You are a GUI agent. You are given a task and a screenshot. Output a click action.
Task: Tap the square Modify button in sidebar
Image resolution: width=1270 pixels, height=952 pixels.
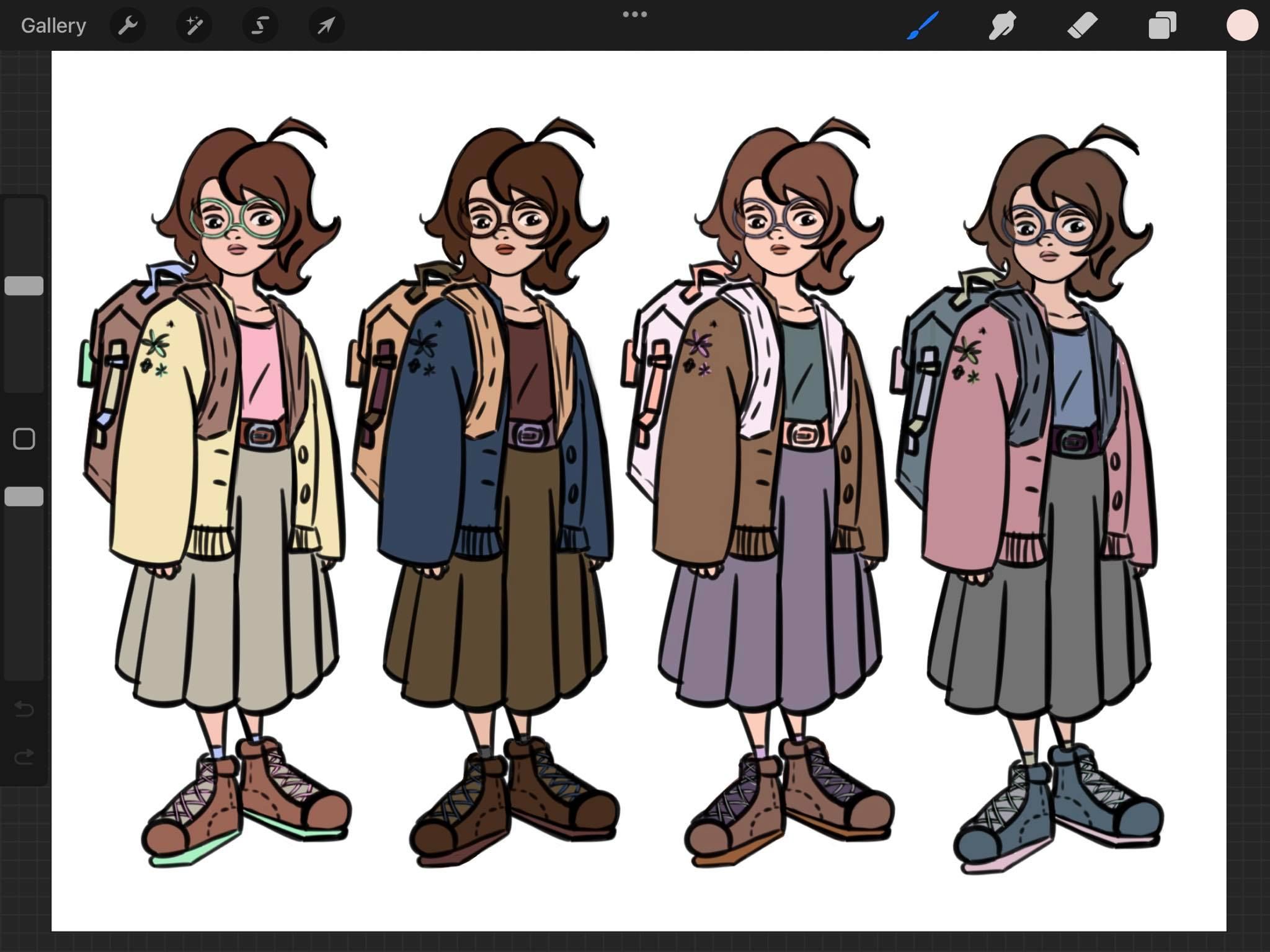point(24,439)
